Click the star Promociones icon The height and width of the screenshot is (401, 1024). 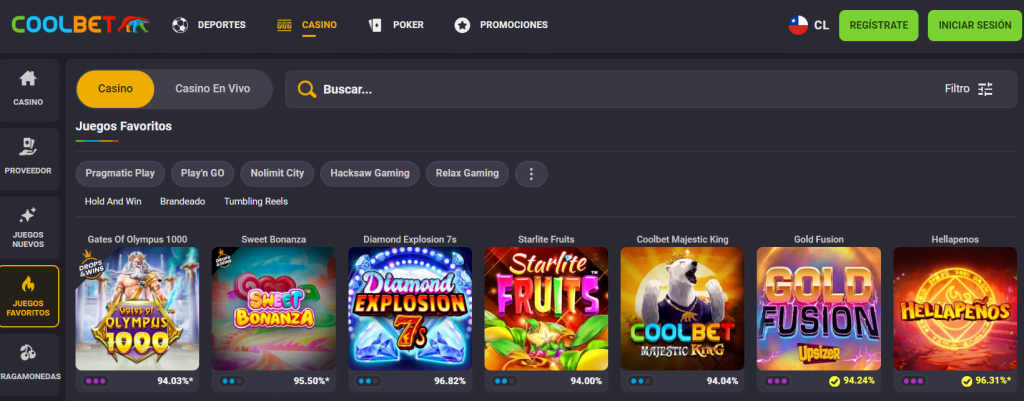point(462,25)
